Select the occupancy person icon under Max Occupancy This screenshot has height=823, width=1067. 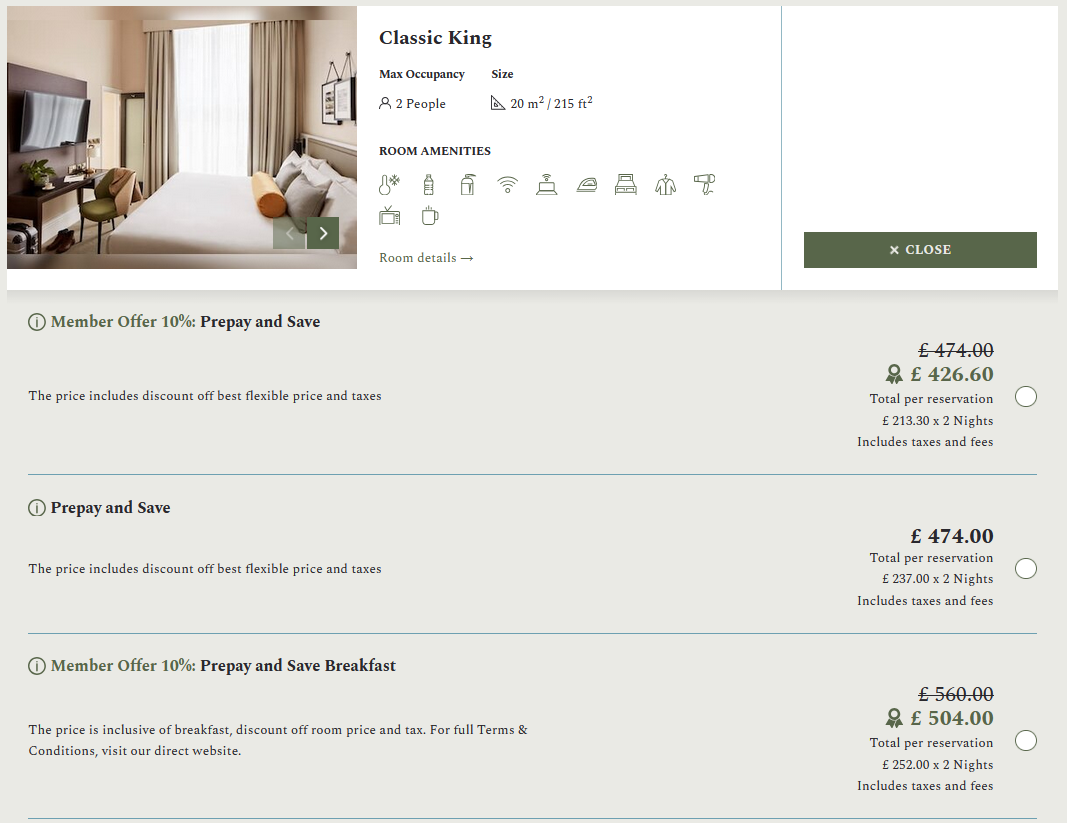(x=384, y=103)
